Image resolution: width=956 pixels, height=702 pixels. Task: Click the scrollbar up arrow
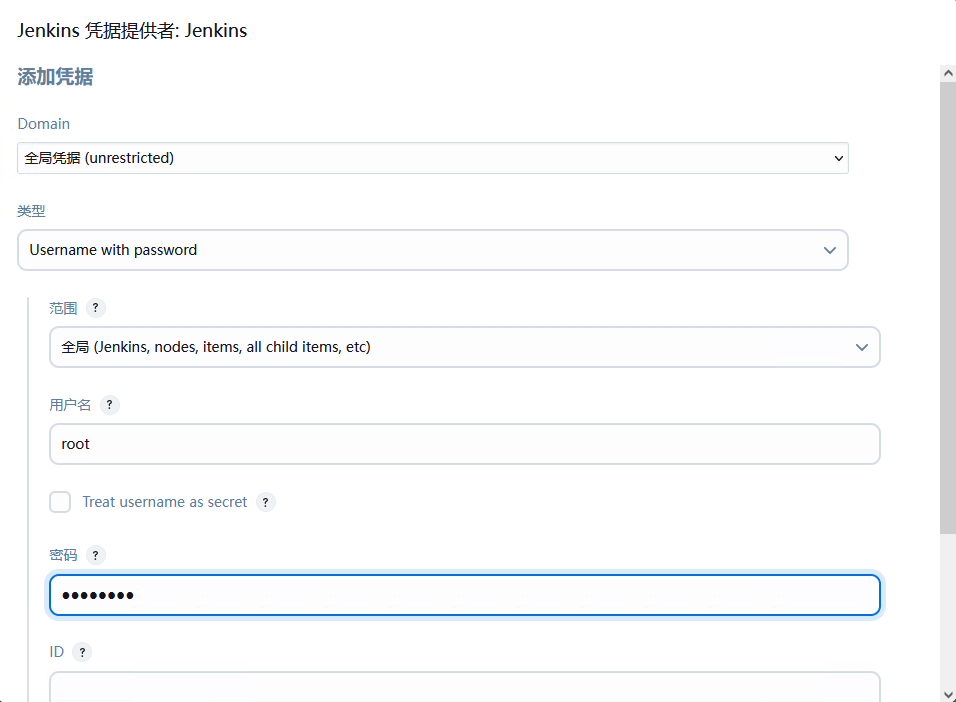click(948, 73)
